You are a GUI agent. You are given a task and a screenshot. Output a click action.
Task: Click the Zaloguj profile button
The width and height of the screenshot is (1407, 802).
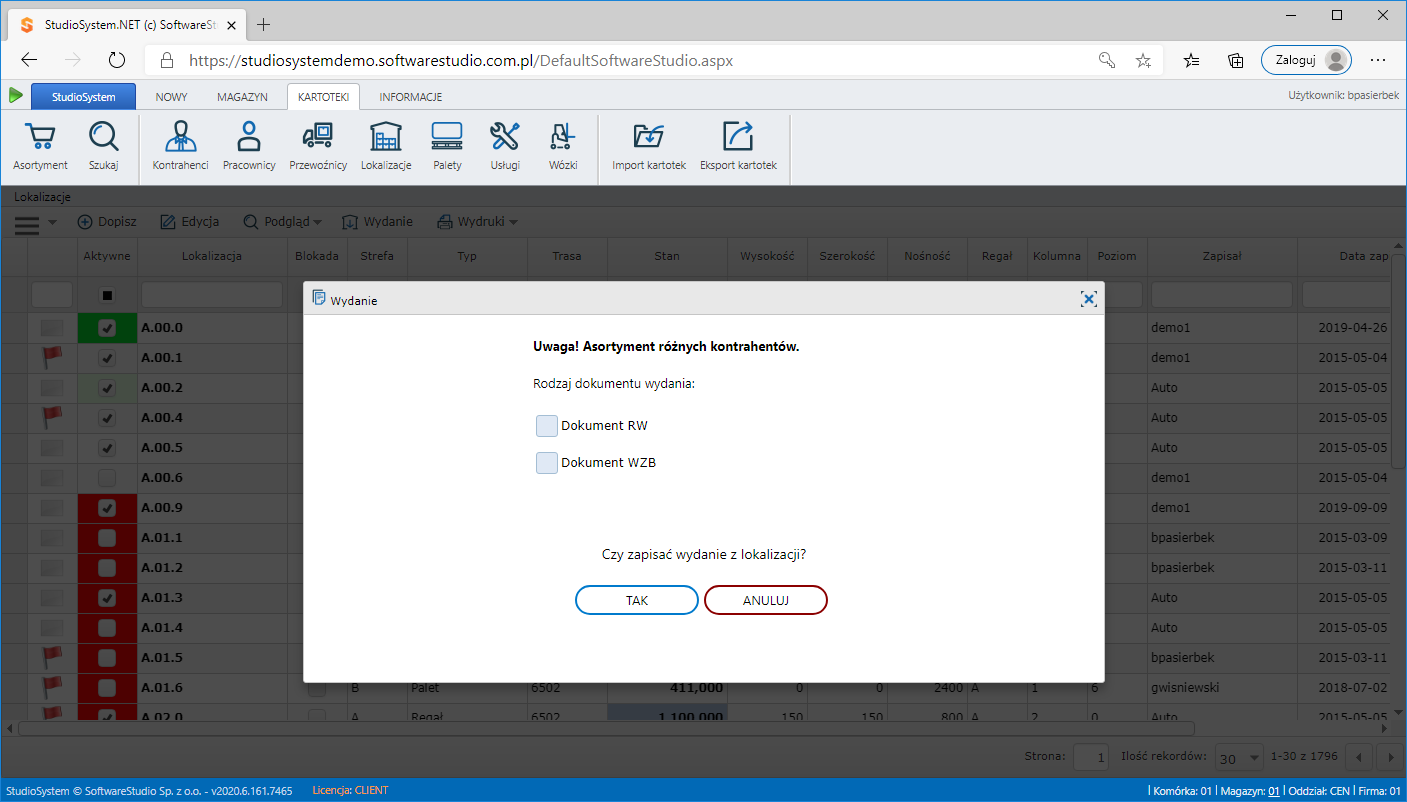(1306, 60)
